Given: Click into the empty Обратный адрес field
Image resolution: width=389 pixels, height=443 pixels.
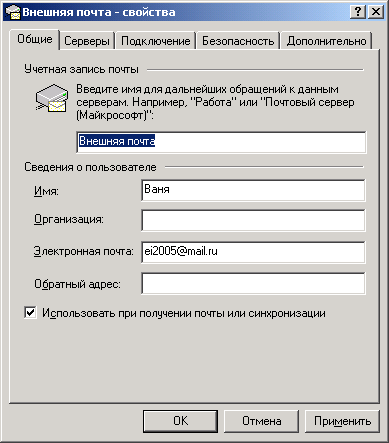Looking at the screenshot, I should tap(253, 283).
